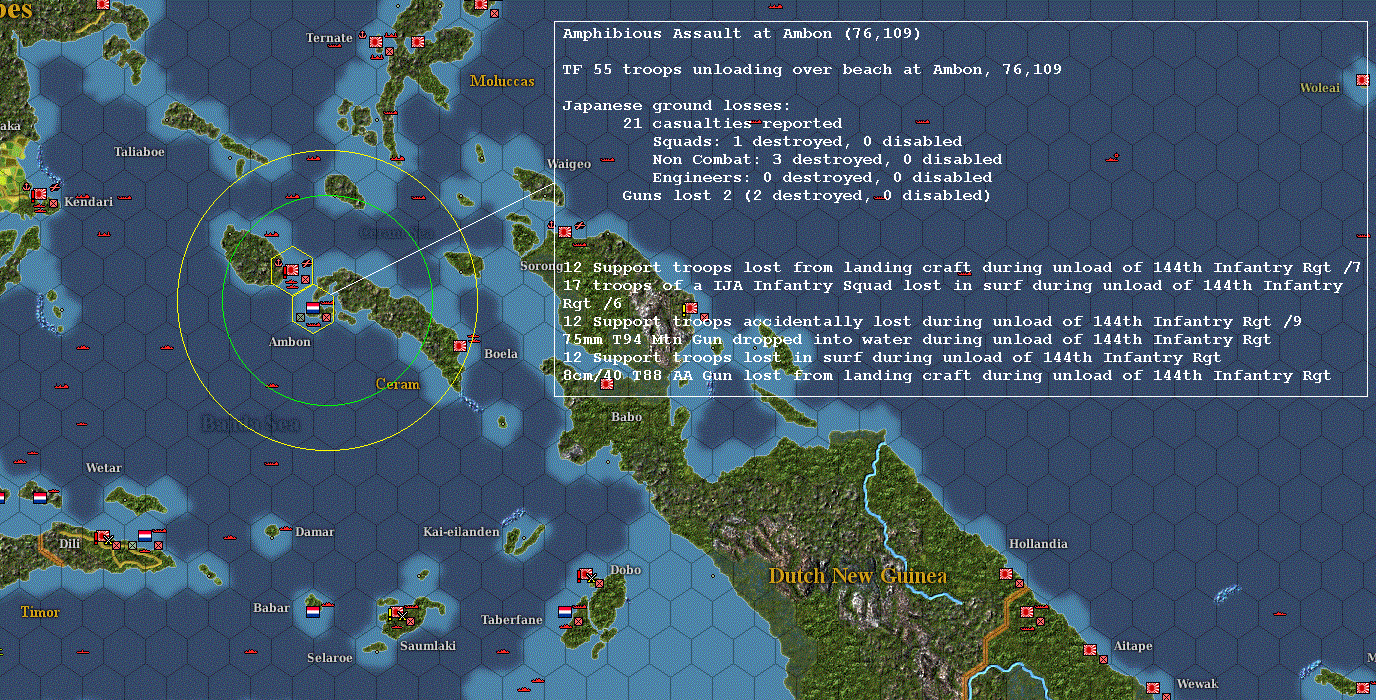Screen dimensions: 1376x700
Task: Select the Dutch flag at Babar
Action: point(313,611)
